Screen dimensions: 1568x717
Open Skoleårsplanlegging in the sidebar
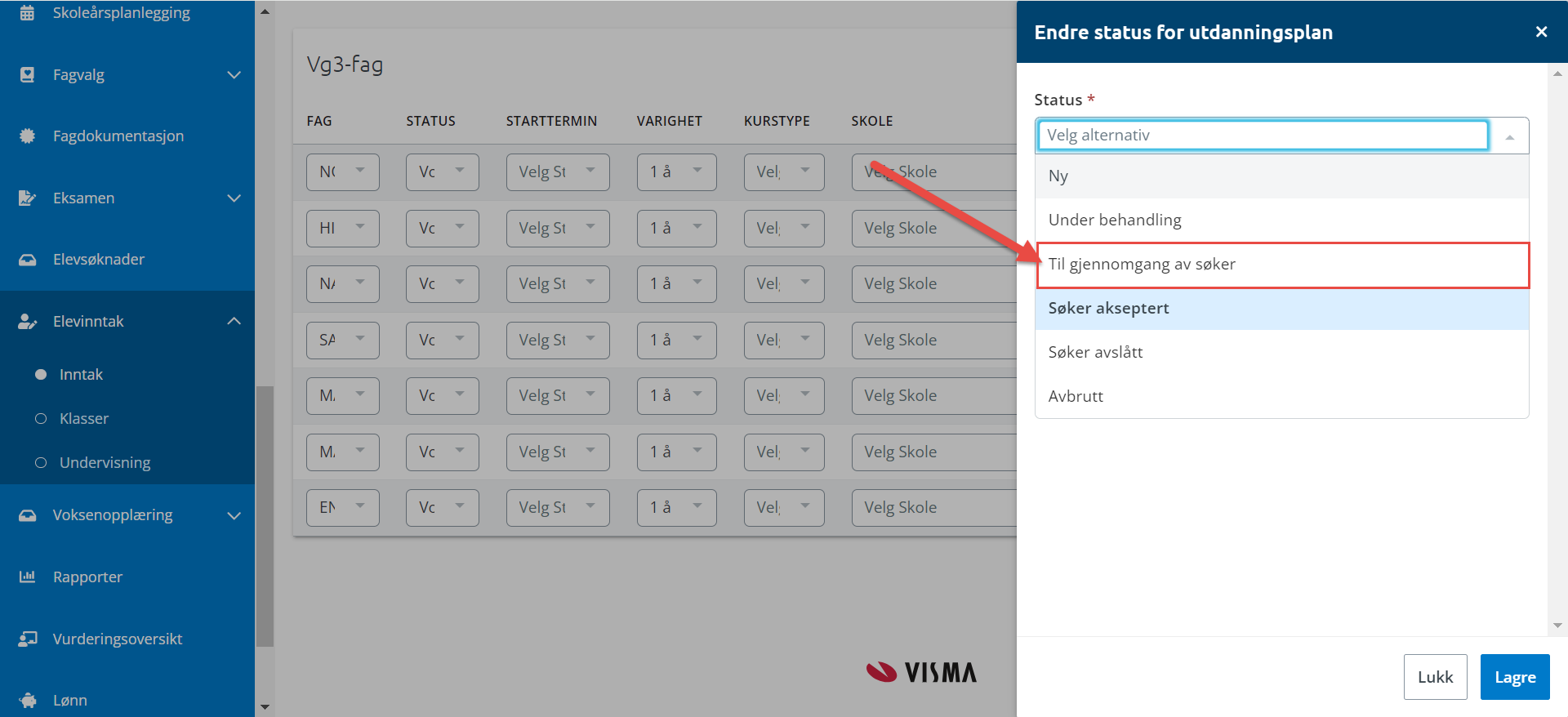pos(121,13)
